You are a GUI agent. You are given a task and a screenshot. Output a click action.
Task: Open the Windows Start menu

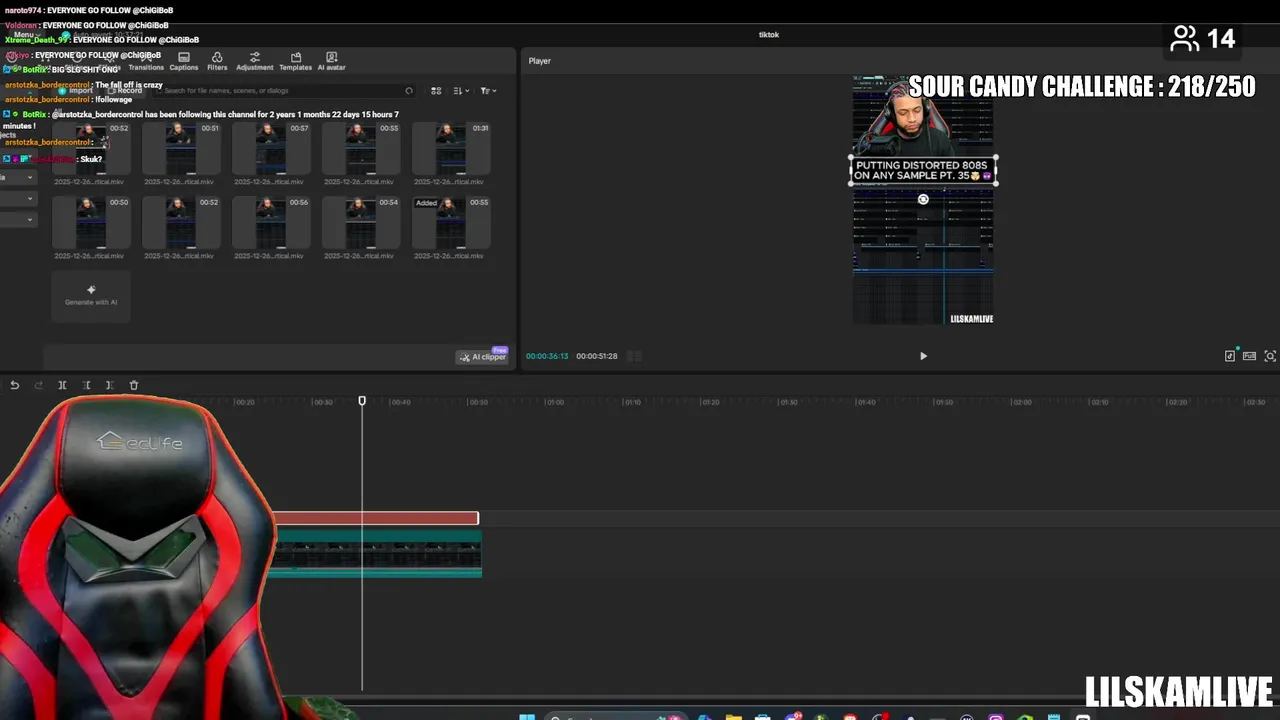(527, 716)
